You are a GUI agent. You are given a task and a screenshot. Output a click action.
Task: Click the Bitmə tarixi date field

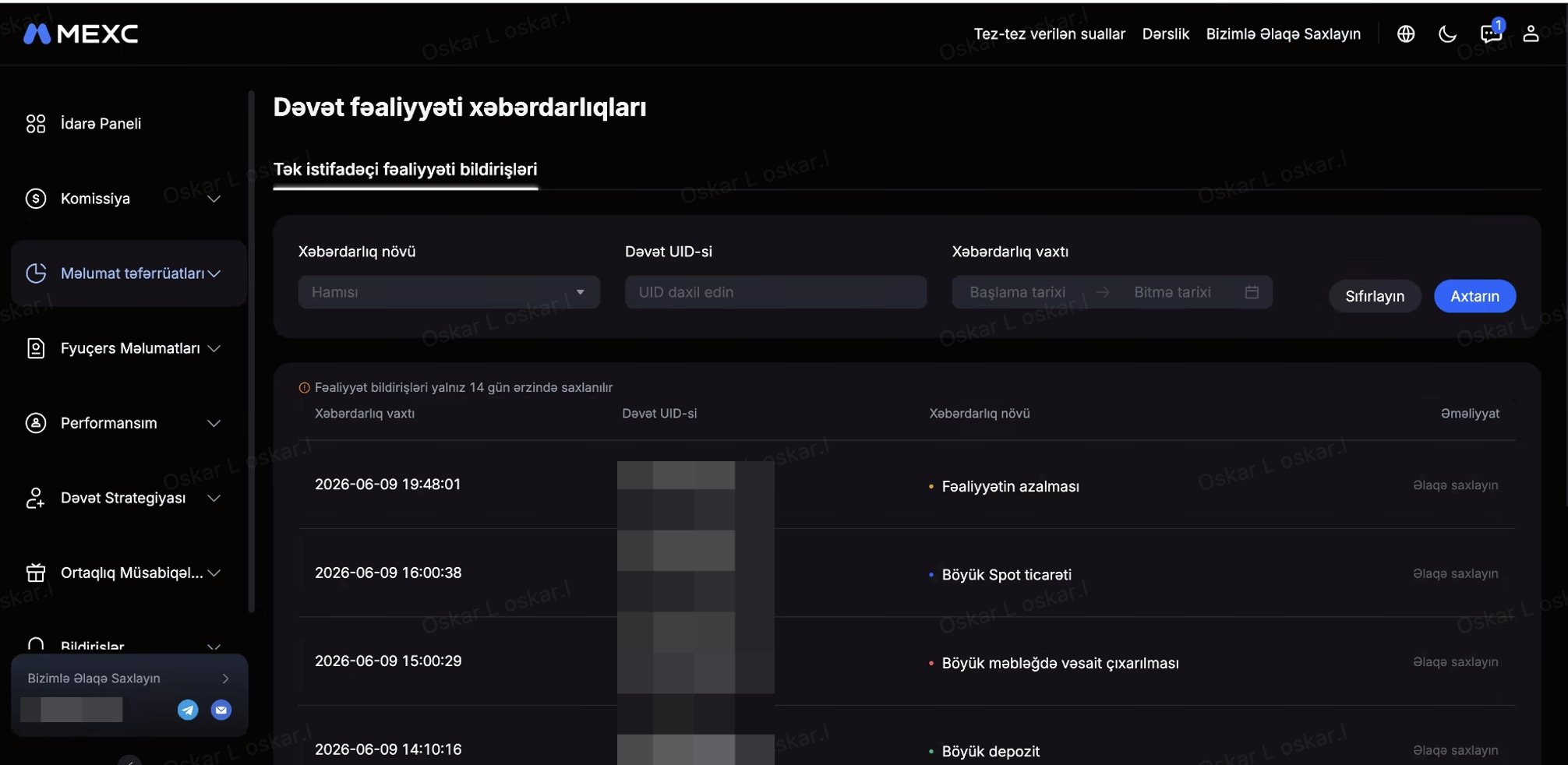[1172, 292]
